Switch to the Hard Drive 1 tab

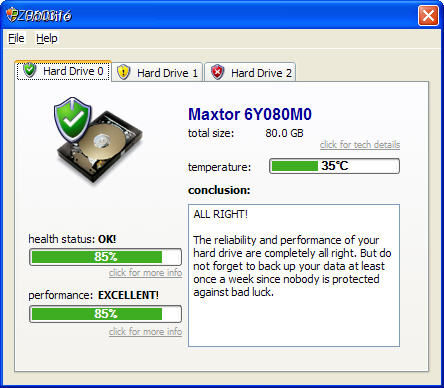(157, 72)
